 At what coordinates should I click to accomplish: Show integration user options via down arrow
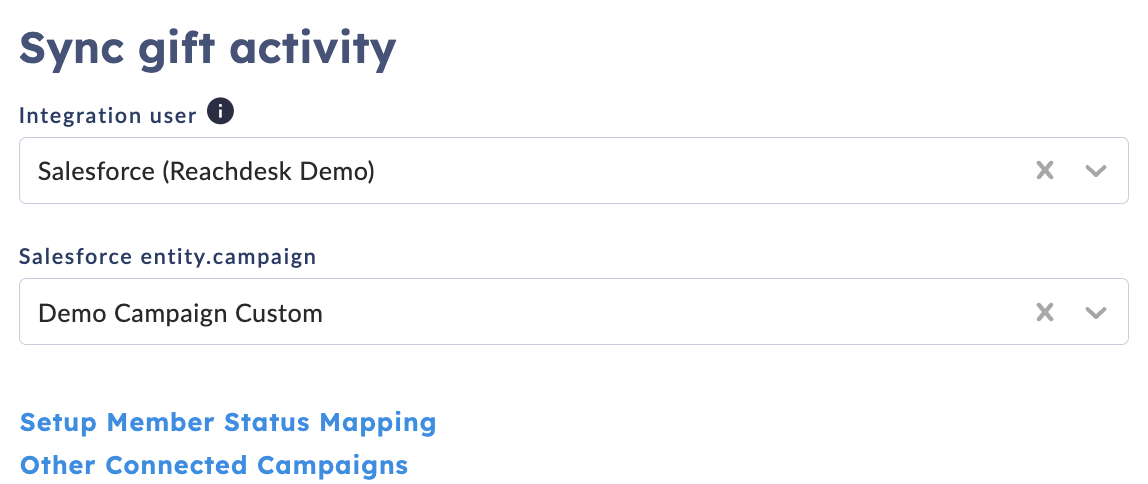point(1095,171)
